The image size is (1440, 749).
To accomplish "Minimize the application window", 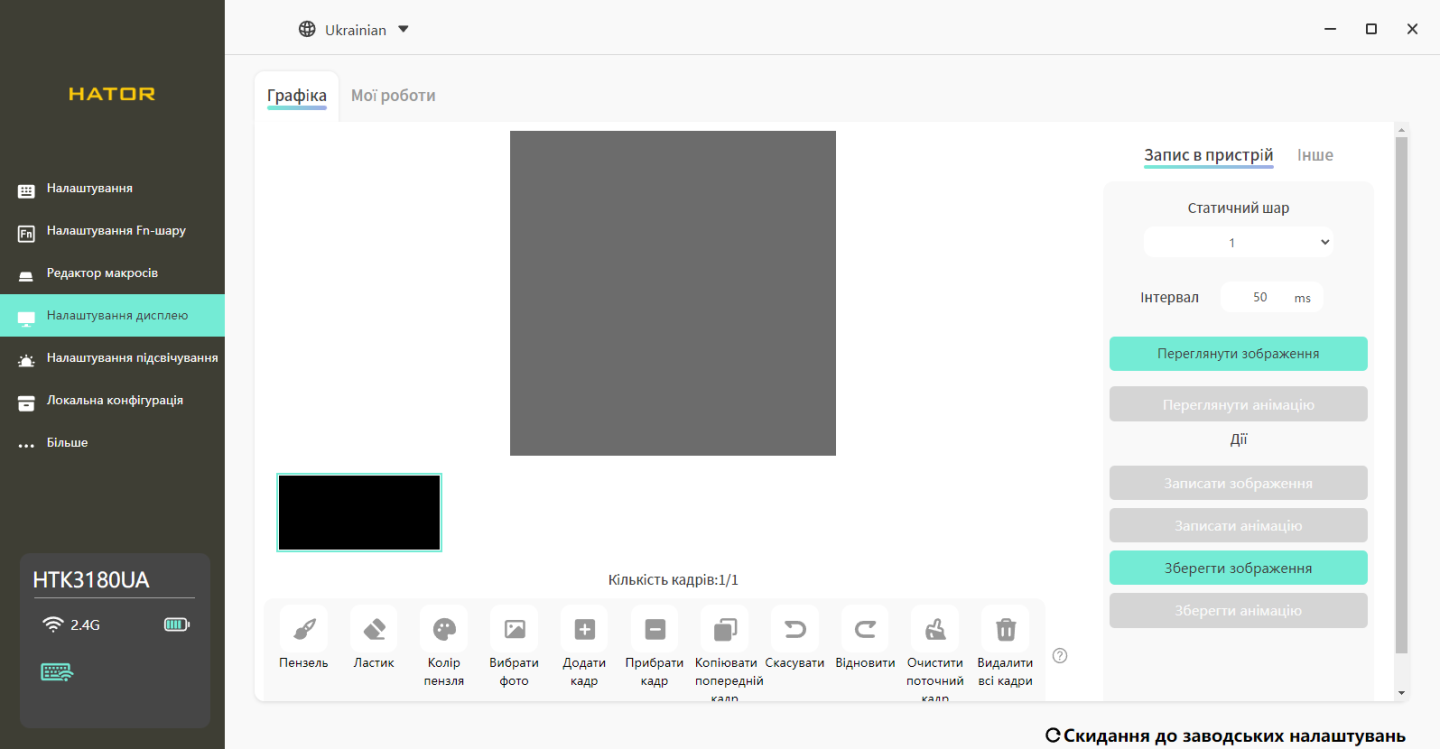I will [x=1331, y=29].
